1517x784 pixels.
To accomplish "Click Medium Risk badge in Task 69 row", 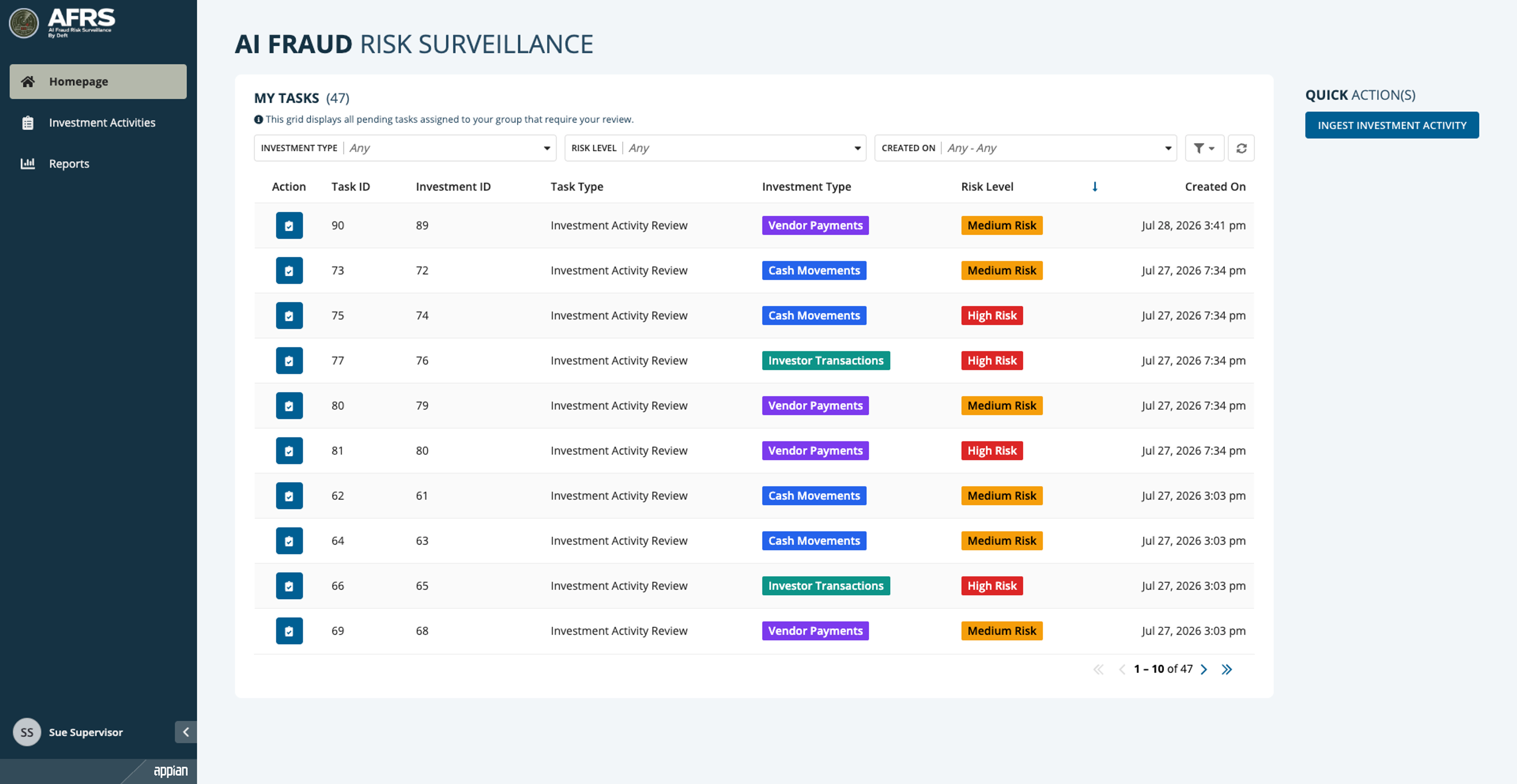I will pos(1002,631).
